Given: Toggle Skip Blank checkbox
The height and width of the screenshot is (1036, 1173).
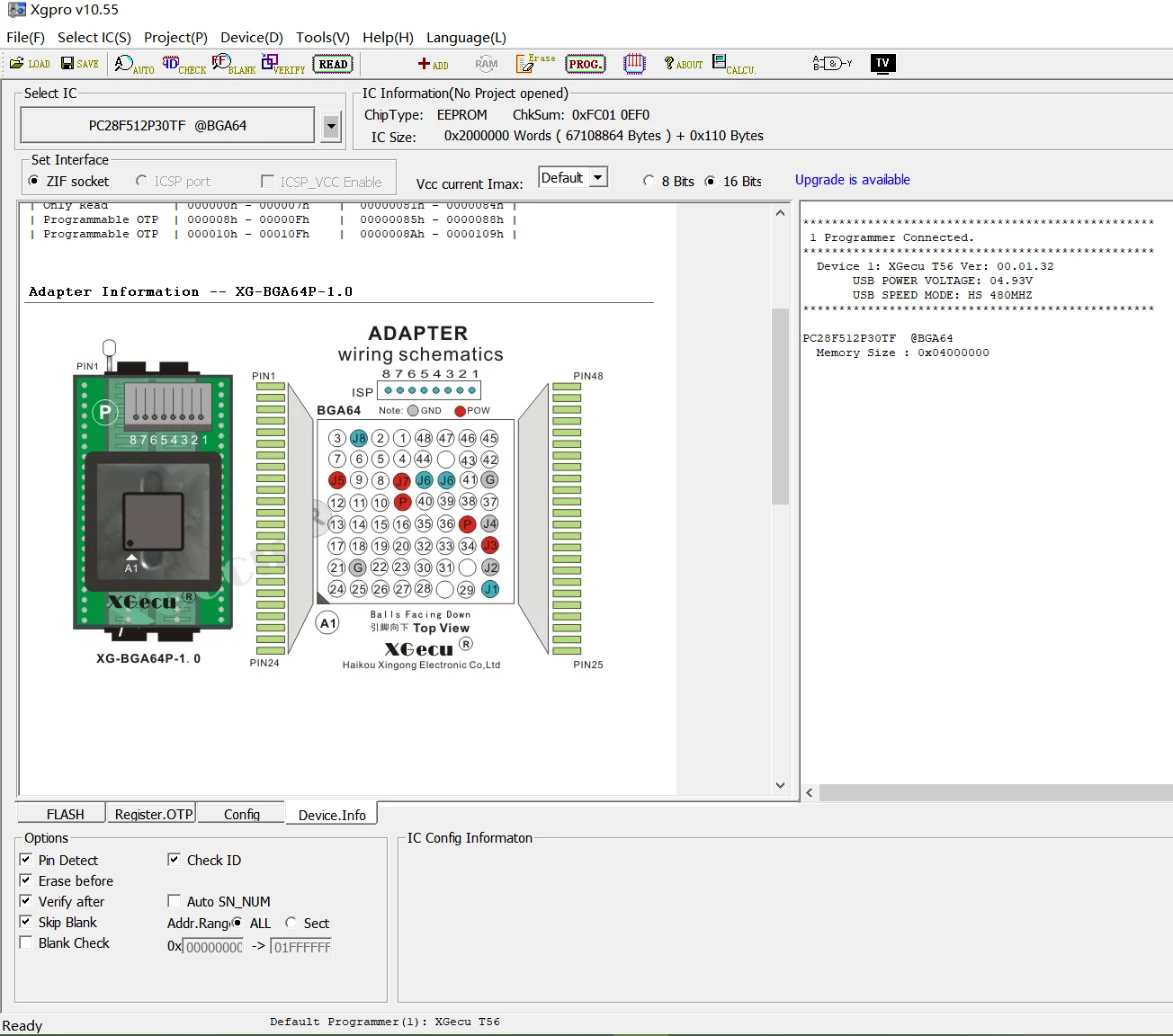Looking at the screenshot, I should click(x=26, y=922).
